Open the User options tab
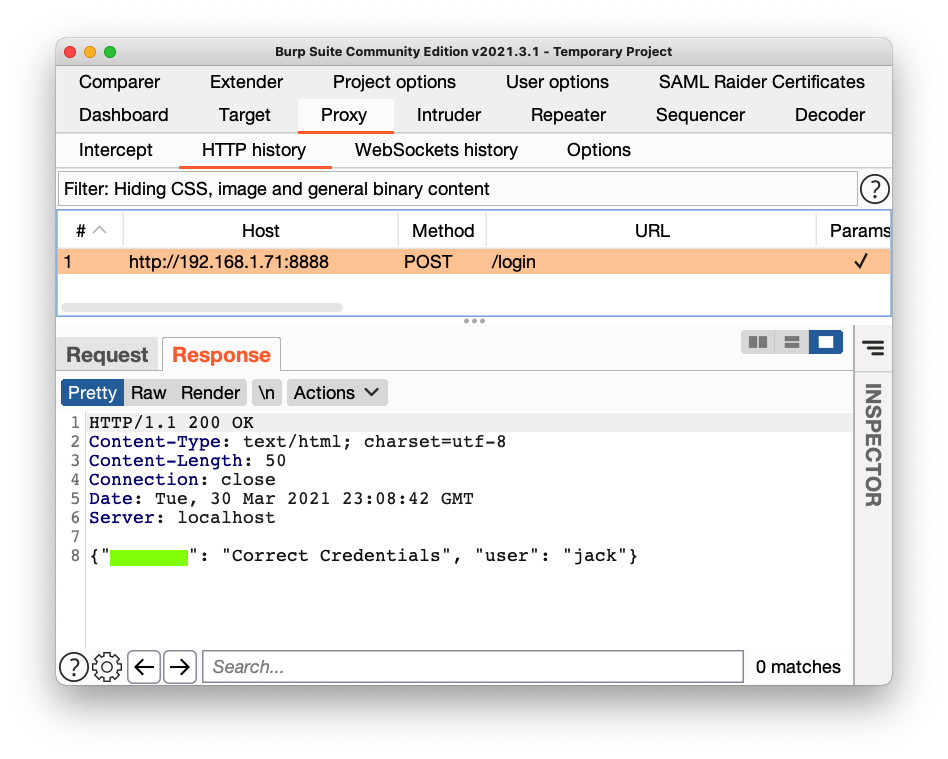This screenshot has width=948, height=759. coord(557,82)
